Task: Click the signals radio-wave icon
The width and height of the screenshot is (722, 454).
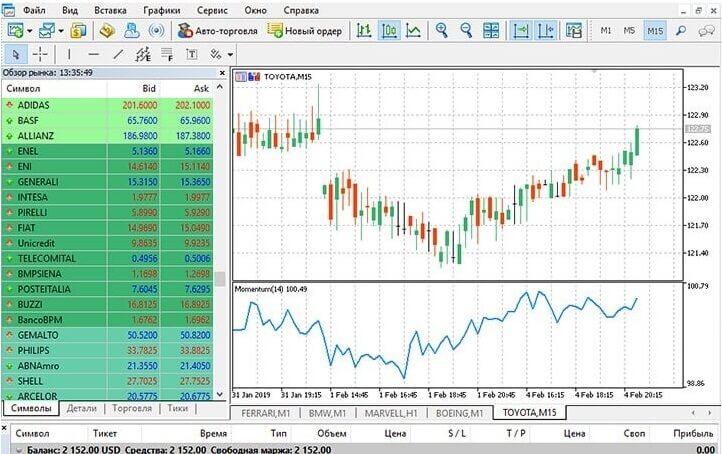Action: point(157,31)
